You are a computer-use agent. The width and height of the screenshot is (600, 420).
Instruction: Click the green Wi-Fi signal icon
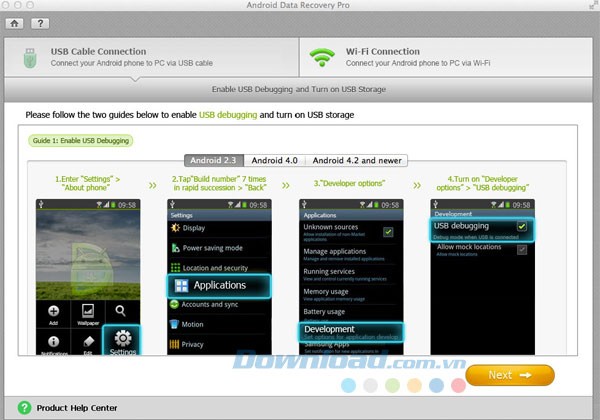click(x=321, y=57)
